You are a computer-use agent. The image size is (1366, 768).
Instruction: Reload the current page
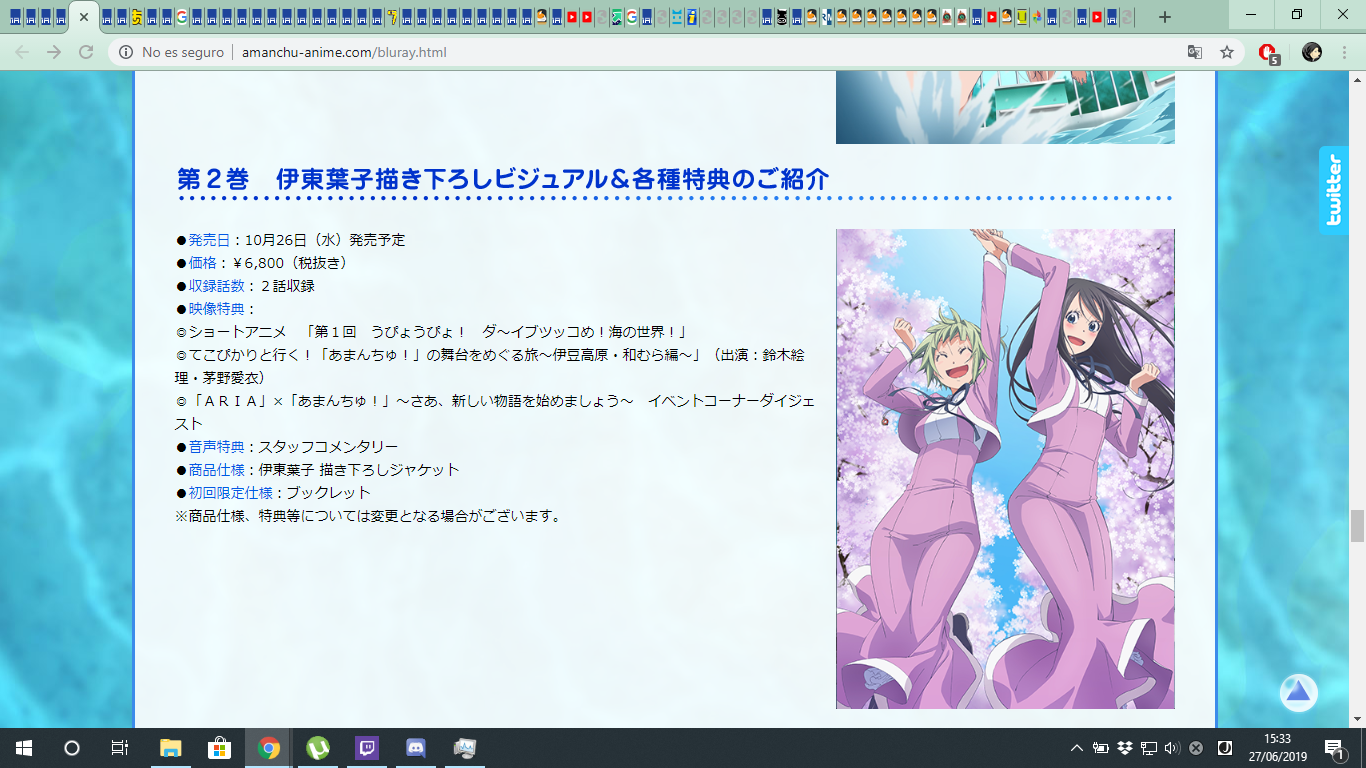(x=86, y=52)
